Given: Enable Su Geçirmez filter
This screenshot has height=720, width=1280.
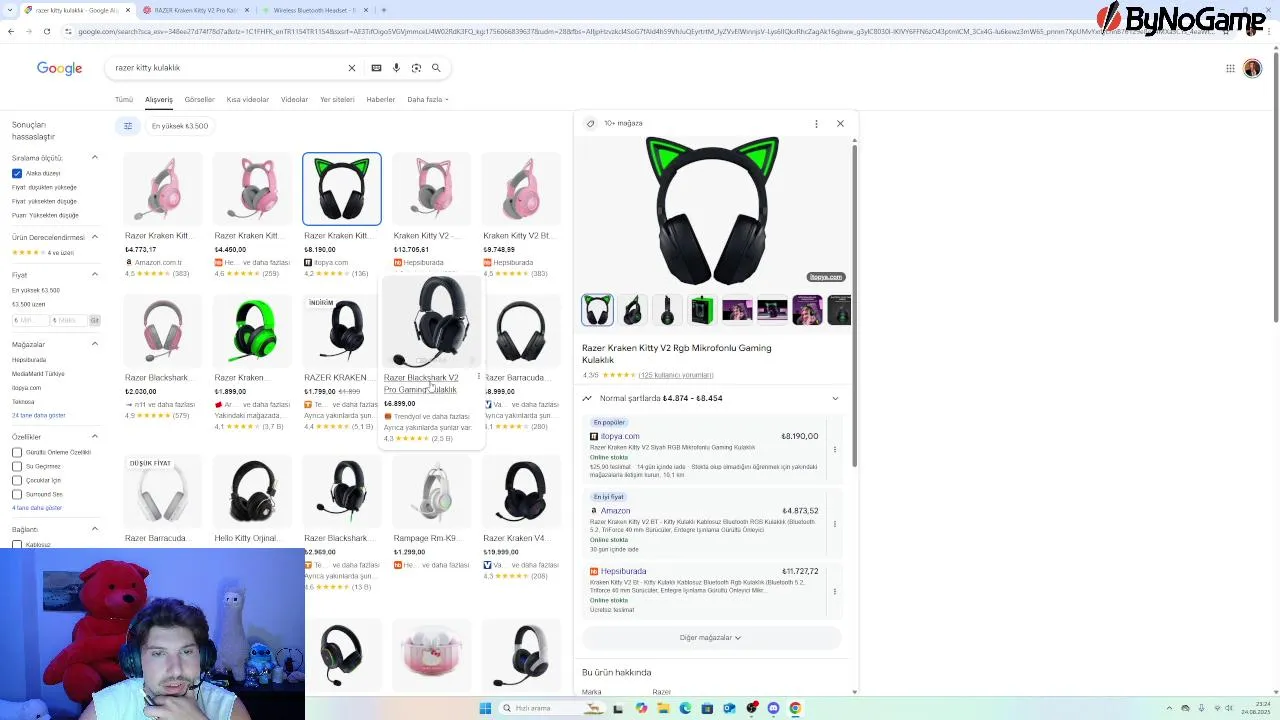Looking at the screenshot, I should [17, 466].
